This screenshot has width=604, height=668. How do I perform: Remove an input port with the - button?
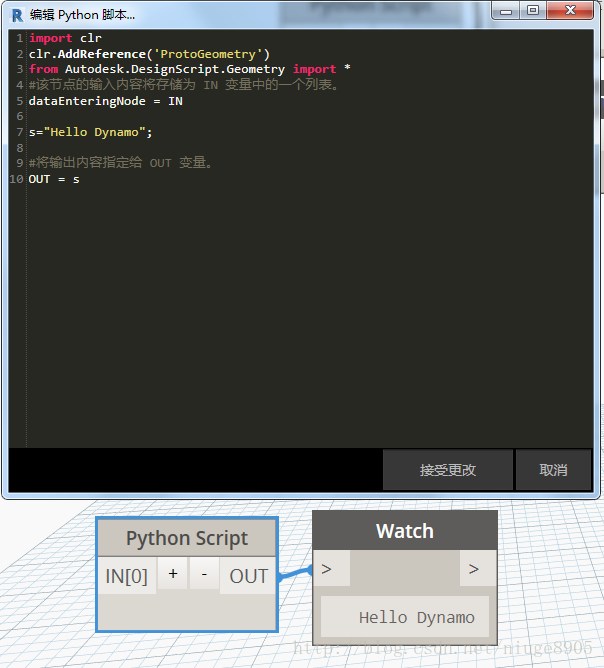204,574
